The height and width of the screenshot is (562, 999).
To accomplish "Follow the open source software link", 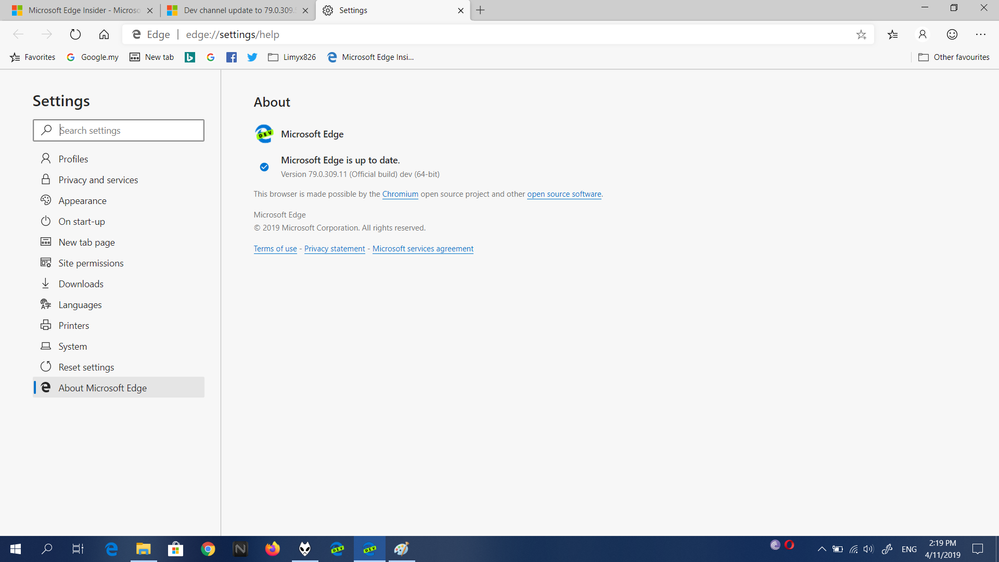I will click(564, 194).
